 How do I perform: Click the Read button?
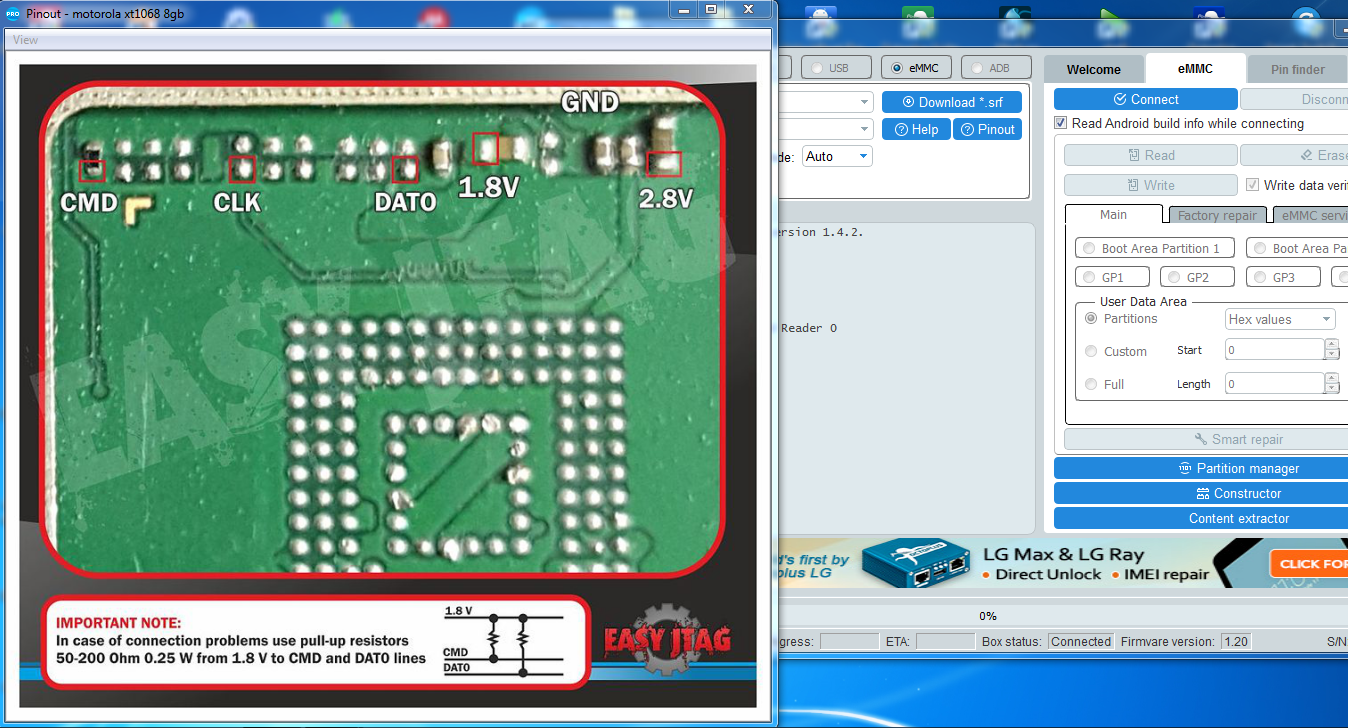1150,155
